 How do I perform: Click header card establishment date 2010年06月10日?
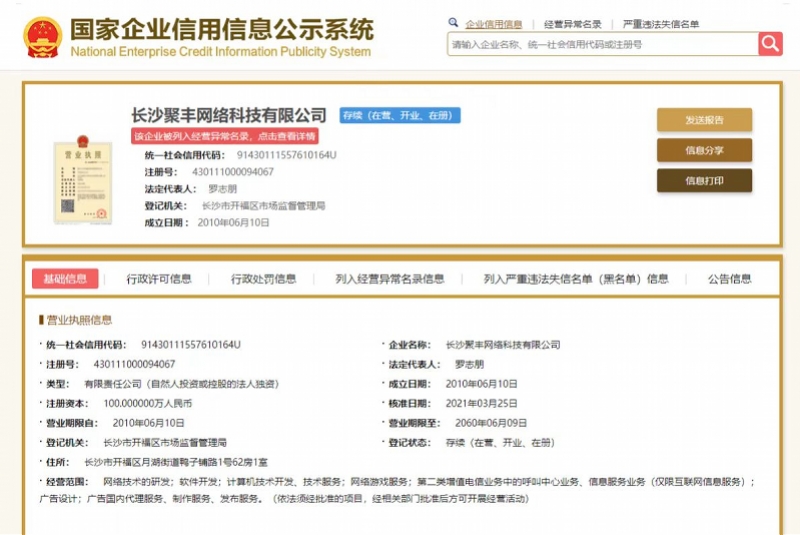pos(233,222)
